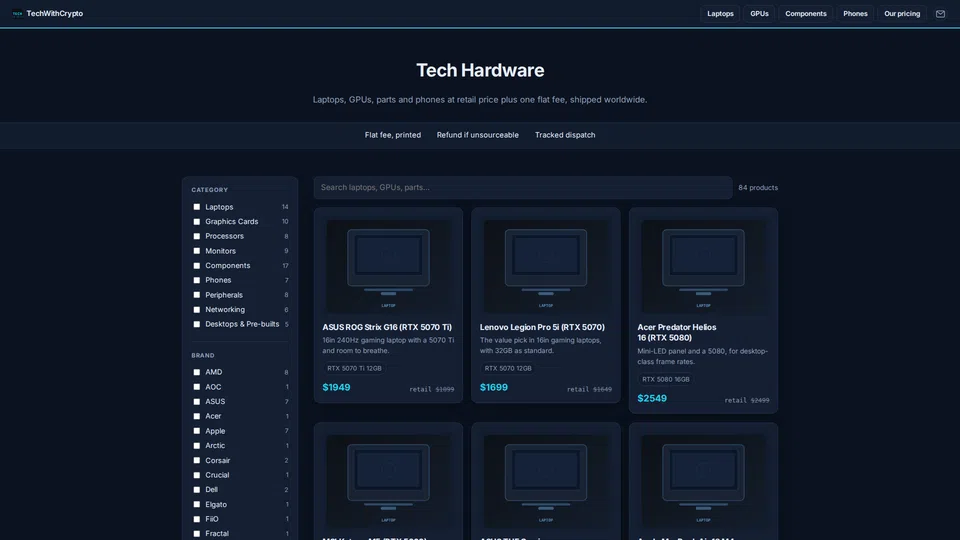Open the GPUs nav item

759,13
